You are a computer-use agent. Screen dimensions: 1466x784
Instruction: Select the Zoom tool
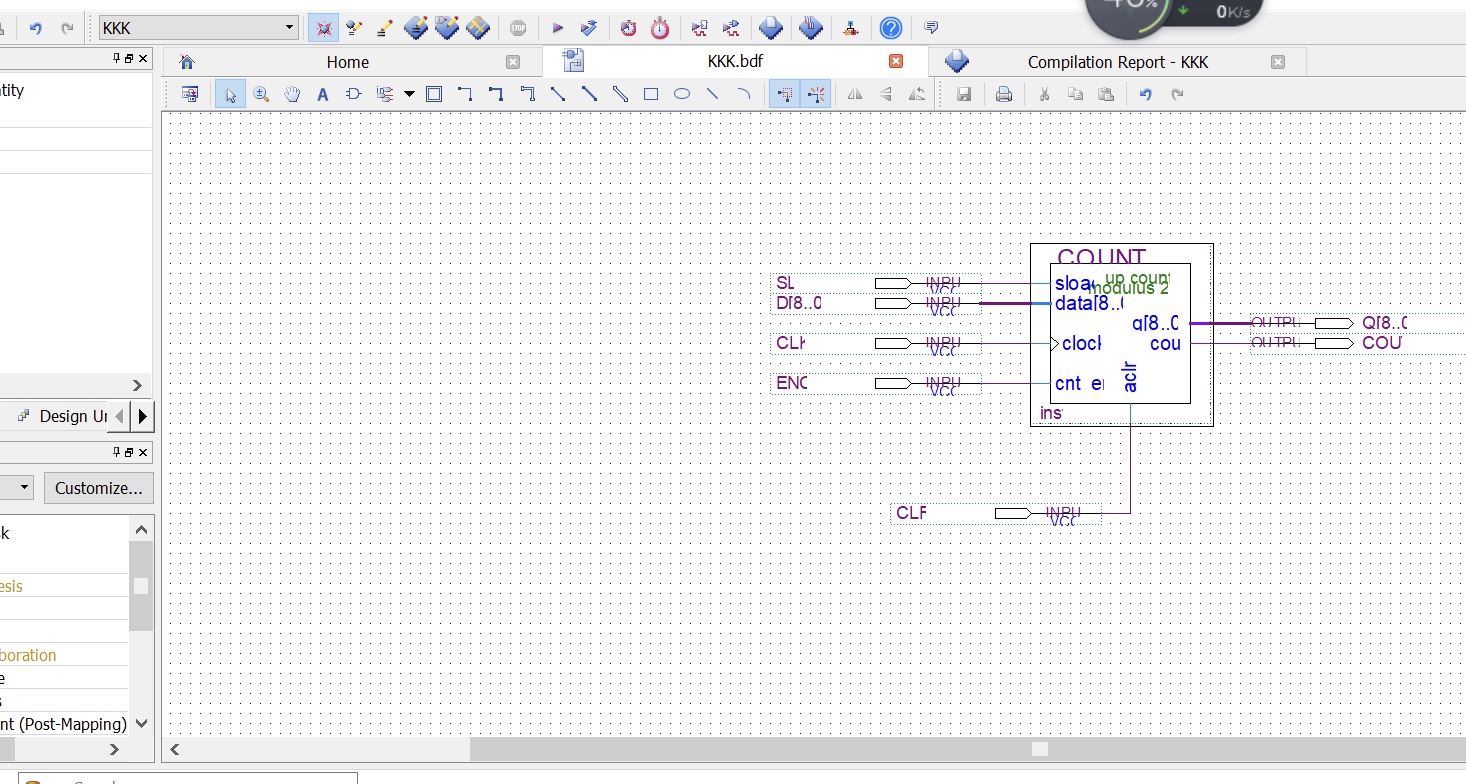[261, 94]
